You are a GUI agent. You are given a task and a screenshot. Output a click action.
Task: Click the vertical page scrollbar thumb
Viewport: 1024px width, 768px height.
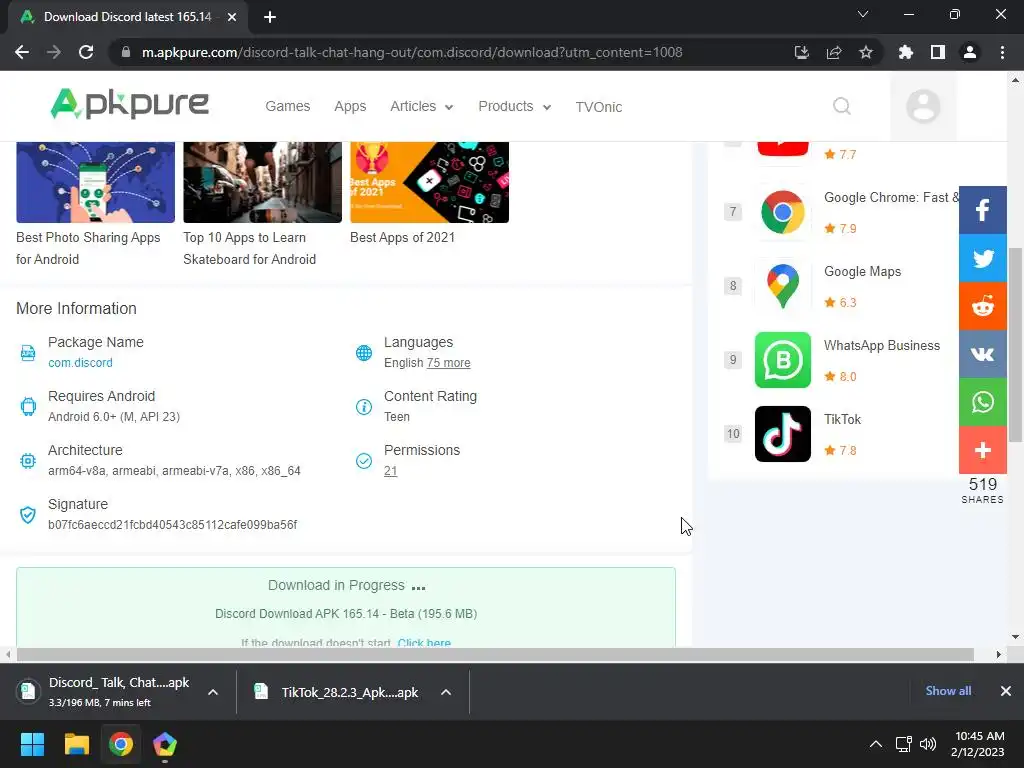[1015, 345]
